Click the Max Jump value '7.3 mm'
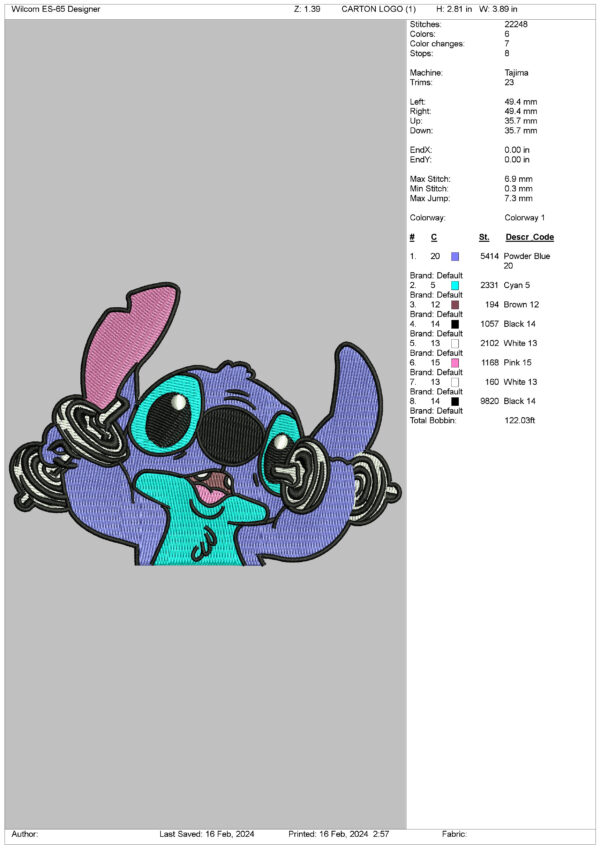The image size is (600, 849). coord(518,199)
